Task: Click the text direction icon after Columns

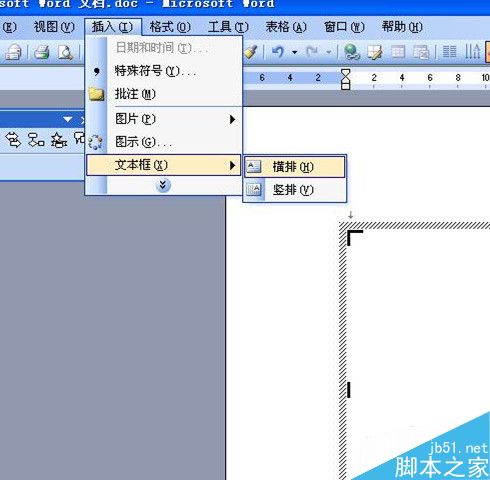Action: (x=473, y=52)
